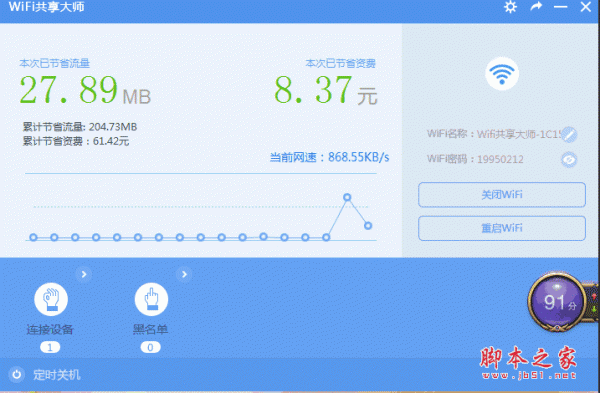Click the 91分 score orb
600x393 pixels.
pyautogui.click(x=558, y=302)
